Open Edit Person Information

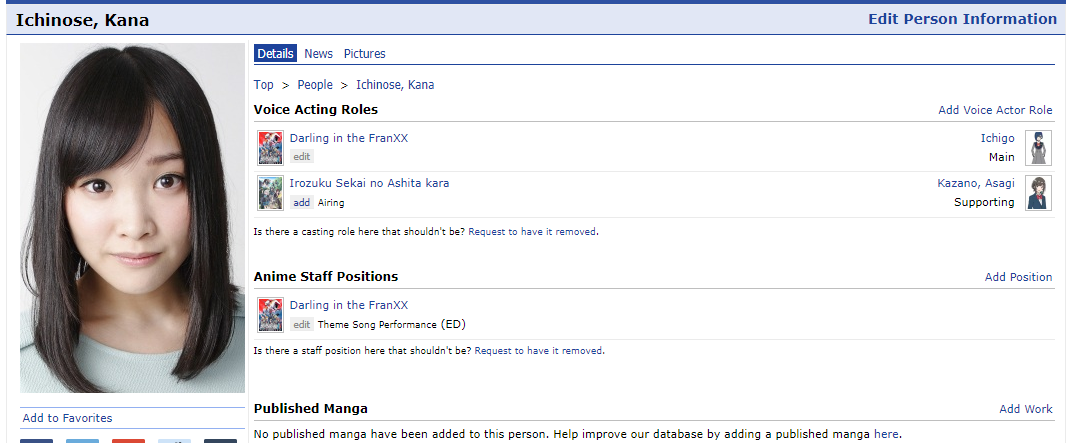point(962,19)
